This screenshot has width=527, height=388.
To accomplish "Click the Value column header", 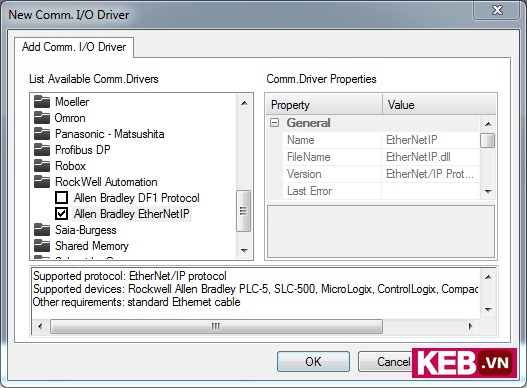I will click(x=439, y=105).
